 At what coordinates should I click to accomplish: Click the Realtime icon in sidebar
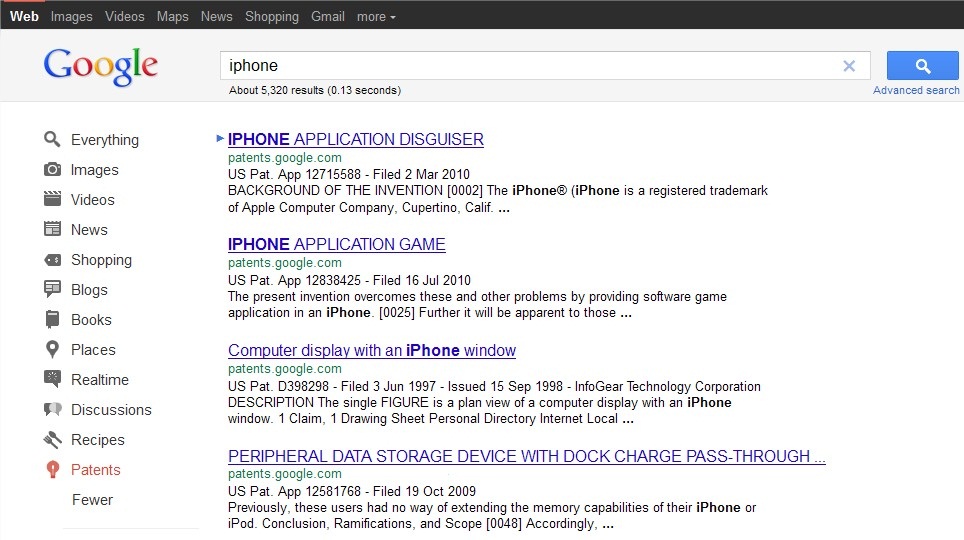pyautogui.click(x=52, y=379)
